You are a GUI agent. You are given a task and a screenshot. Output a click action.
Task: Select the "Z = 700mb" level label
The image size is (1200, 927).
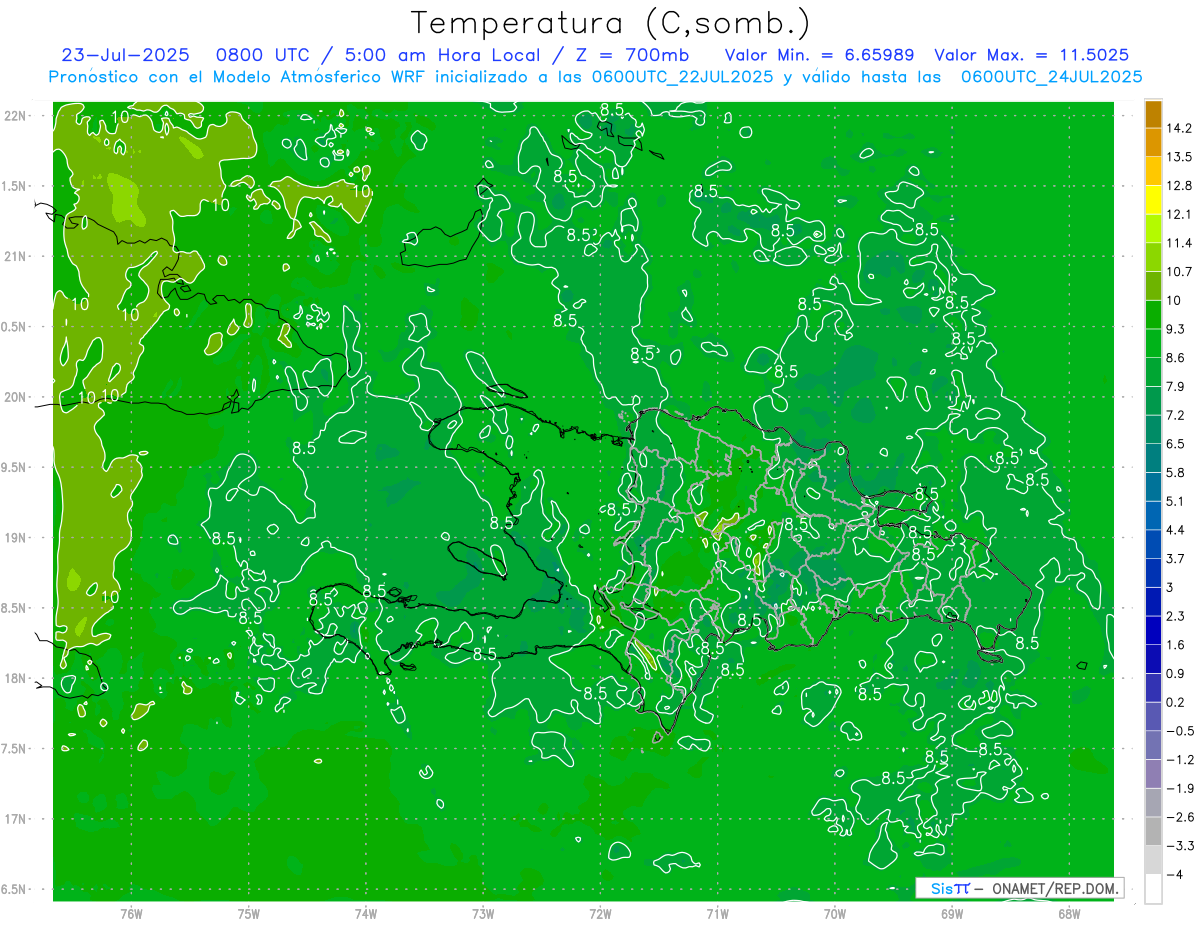click(630, 55)
